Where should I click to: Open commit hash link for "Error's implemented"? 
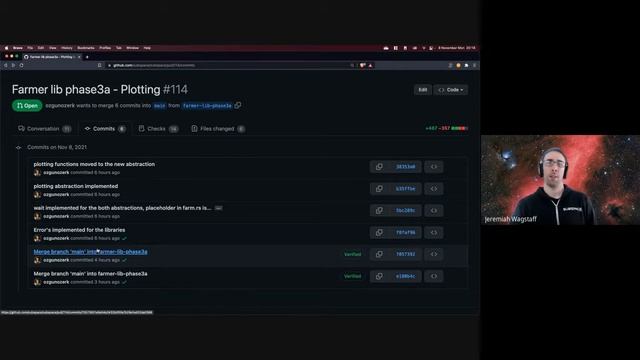(x=405, y=232)
